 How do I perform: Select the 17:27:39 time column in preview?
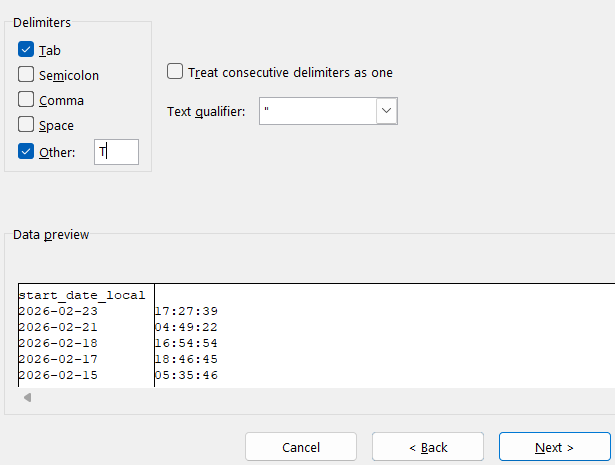point(187,311)
